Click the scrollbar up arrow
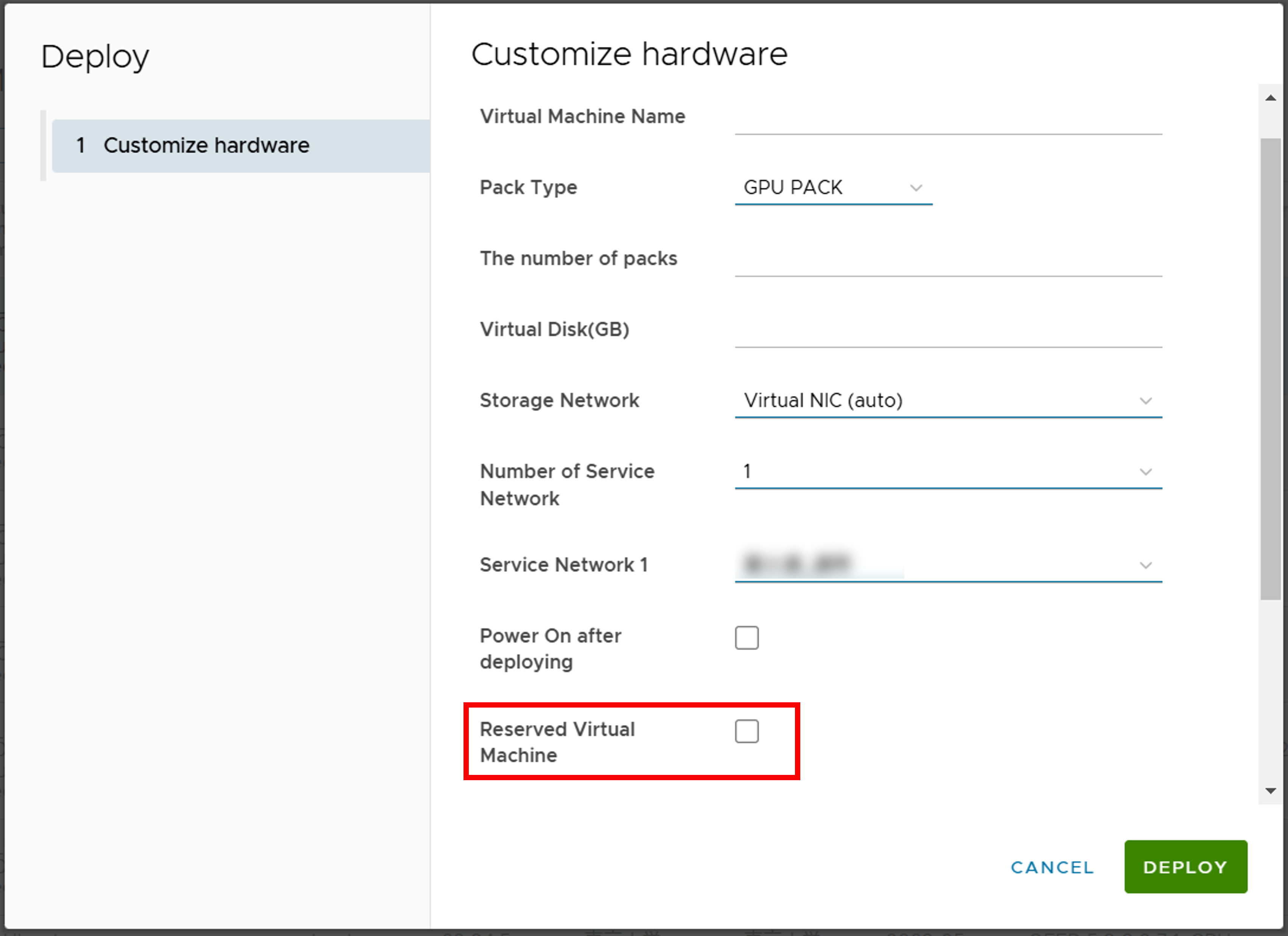Image resolution: width=1288 pixels, height=936 pixels. click(x=1270, y=98)
